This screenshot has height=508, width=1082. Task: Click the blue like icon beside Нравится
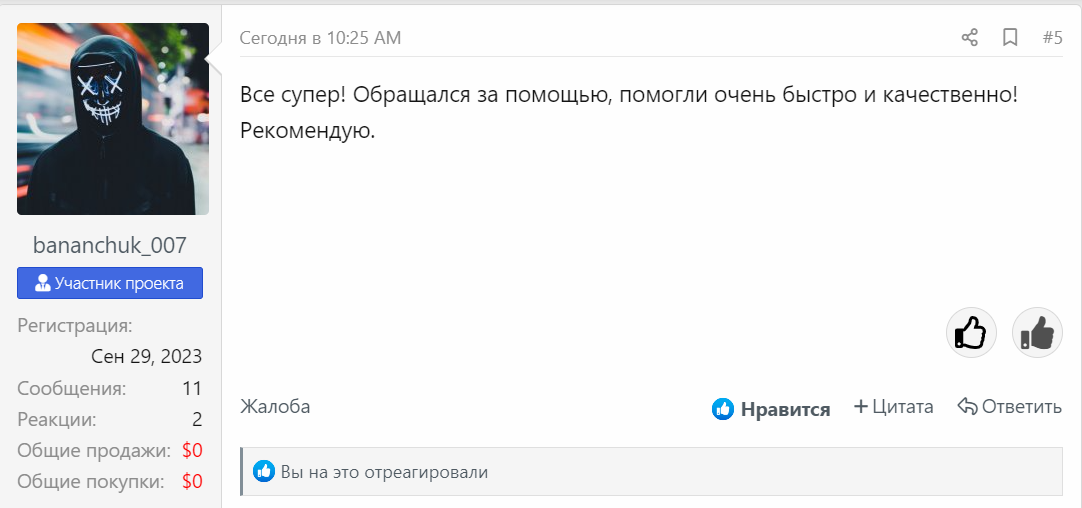pos(723,409)
